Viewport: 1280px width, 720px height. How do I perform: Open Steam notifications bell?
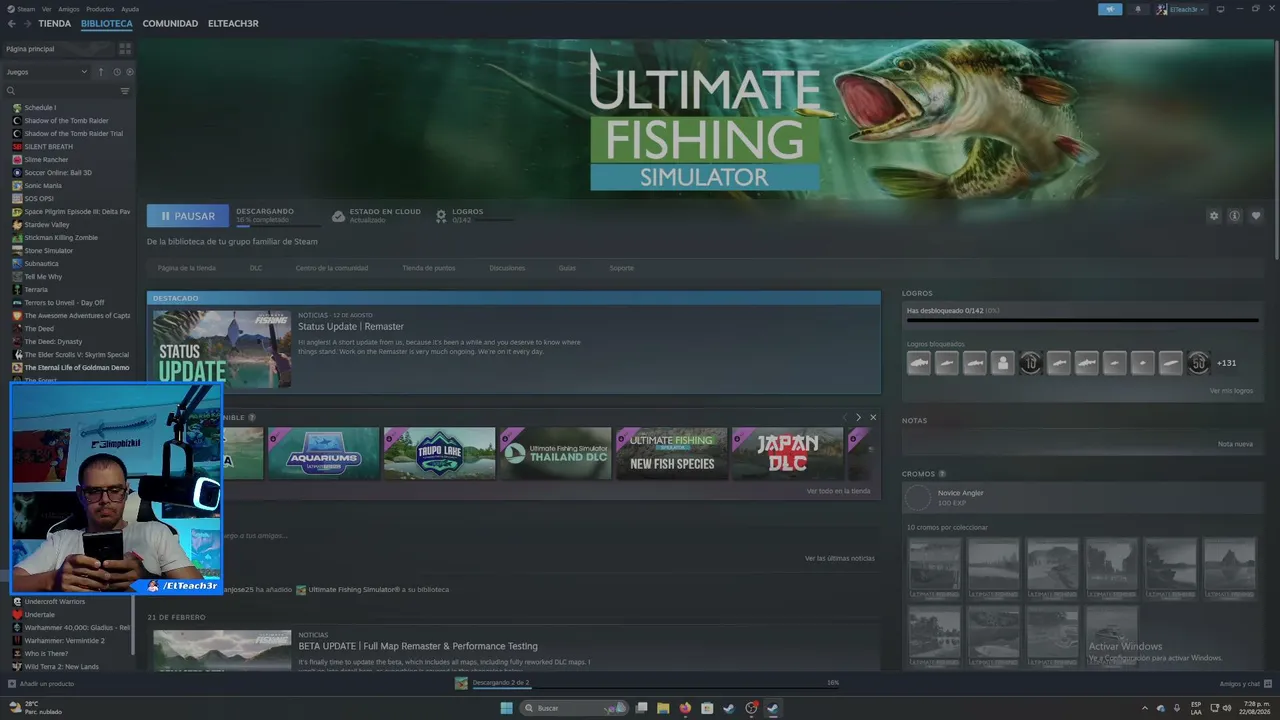pos(1138,9)
